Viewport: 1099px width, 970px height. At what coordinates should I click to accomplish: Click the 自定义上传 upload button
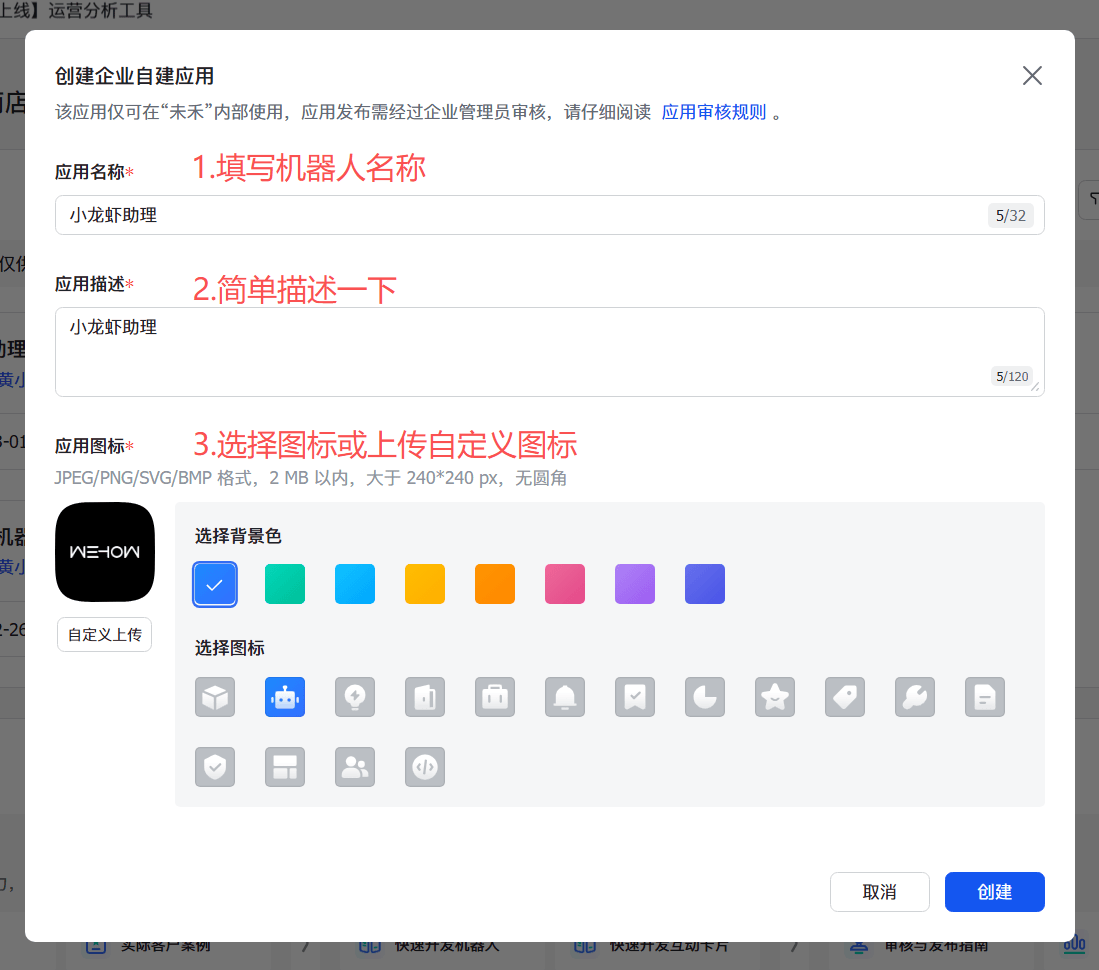(104, 634)
